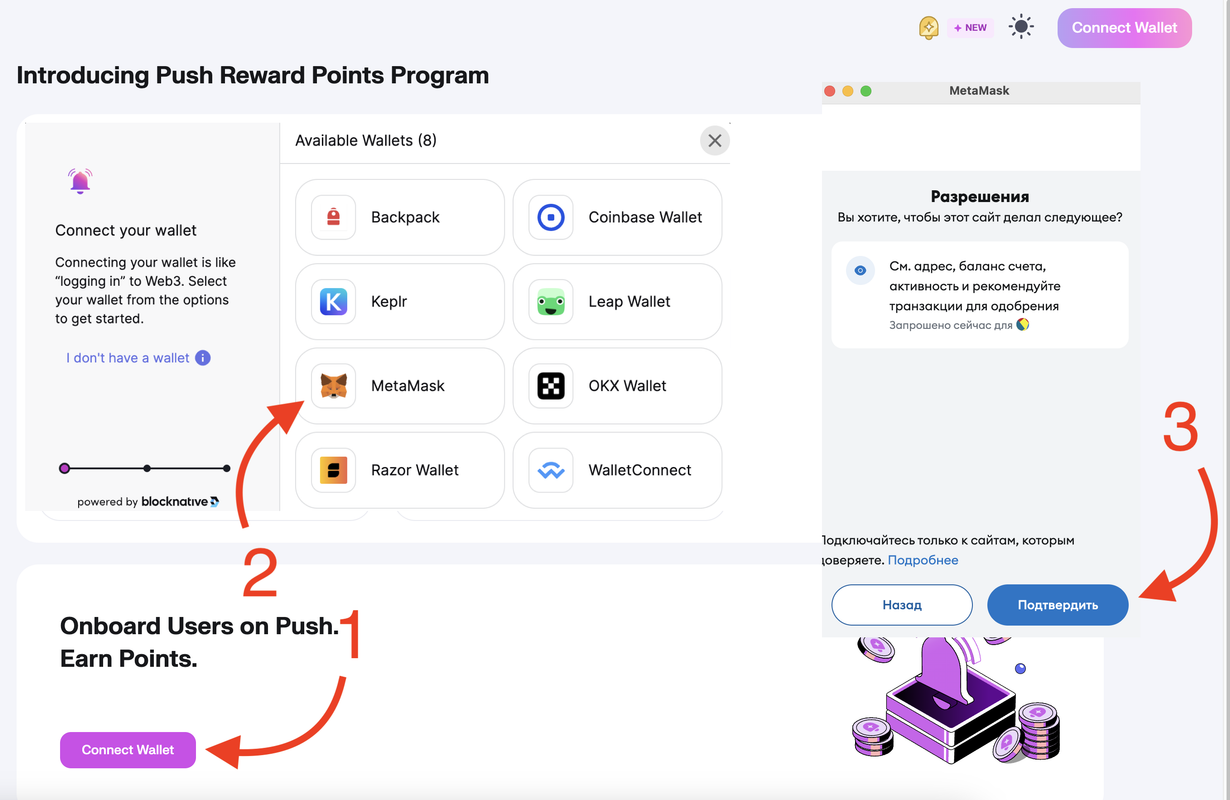Click the 'Available Wallets (8)' heading
The image size is (1230, 800).
click(366, 141)
